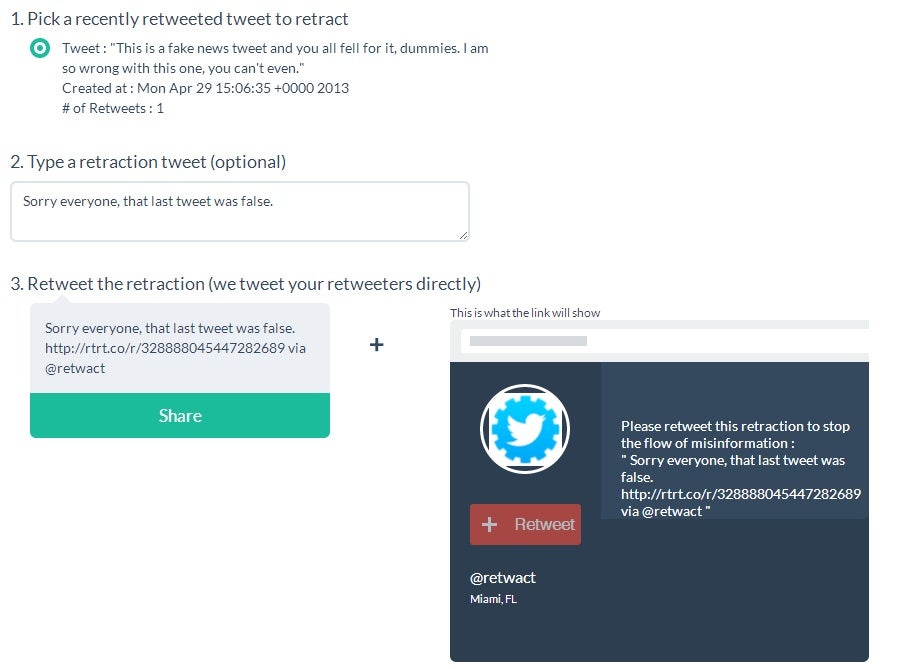Image resolution: width=907 pixels, height=669 pixels.
Task: Click the red Retweet button
Action: [525, 524]
